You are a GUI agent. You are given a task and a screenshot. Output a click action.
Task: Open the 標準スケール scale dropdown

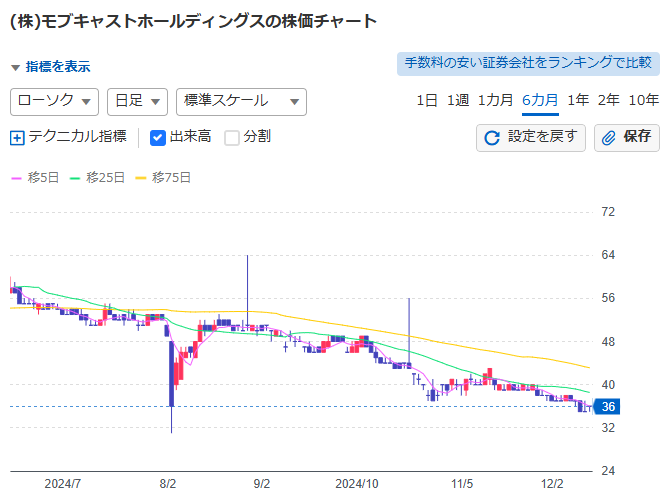pyautogui.click(x=241, y=102)
